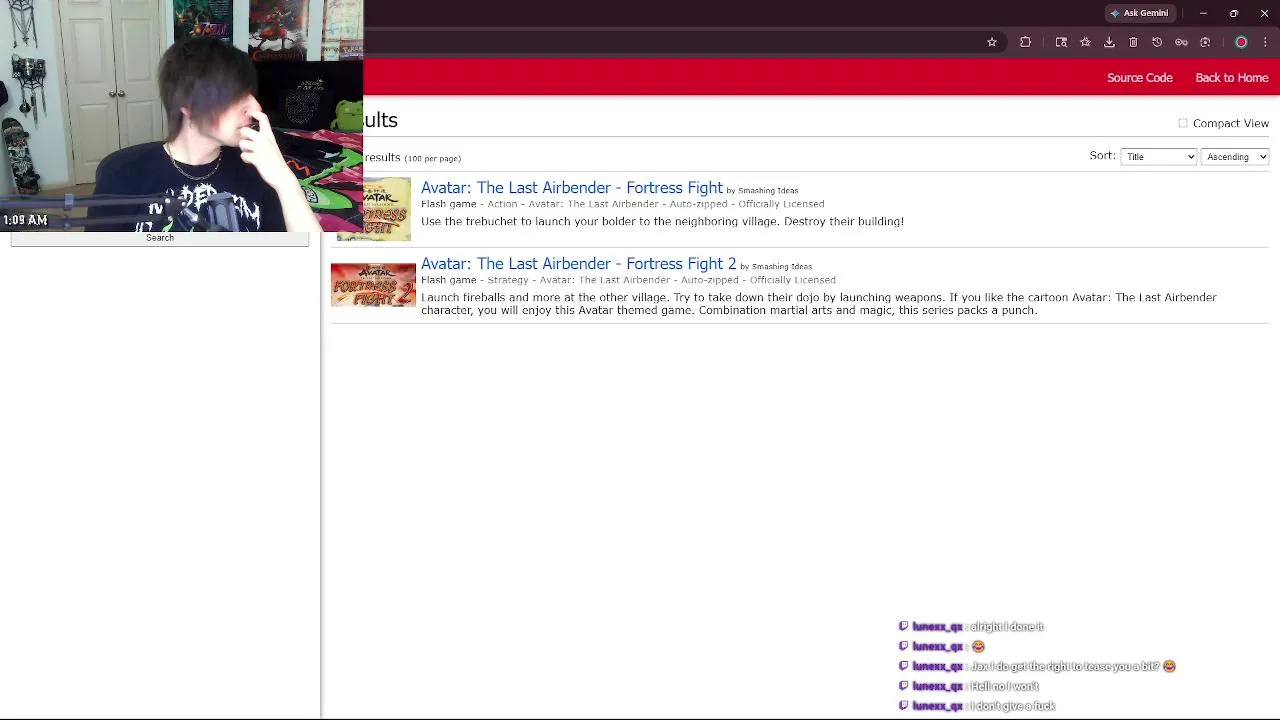The width and height of the screenshot is (1280, 720).
Task: Click the Fortress Fight 2 thumbnail image
Action: [x=373, y=285]
